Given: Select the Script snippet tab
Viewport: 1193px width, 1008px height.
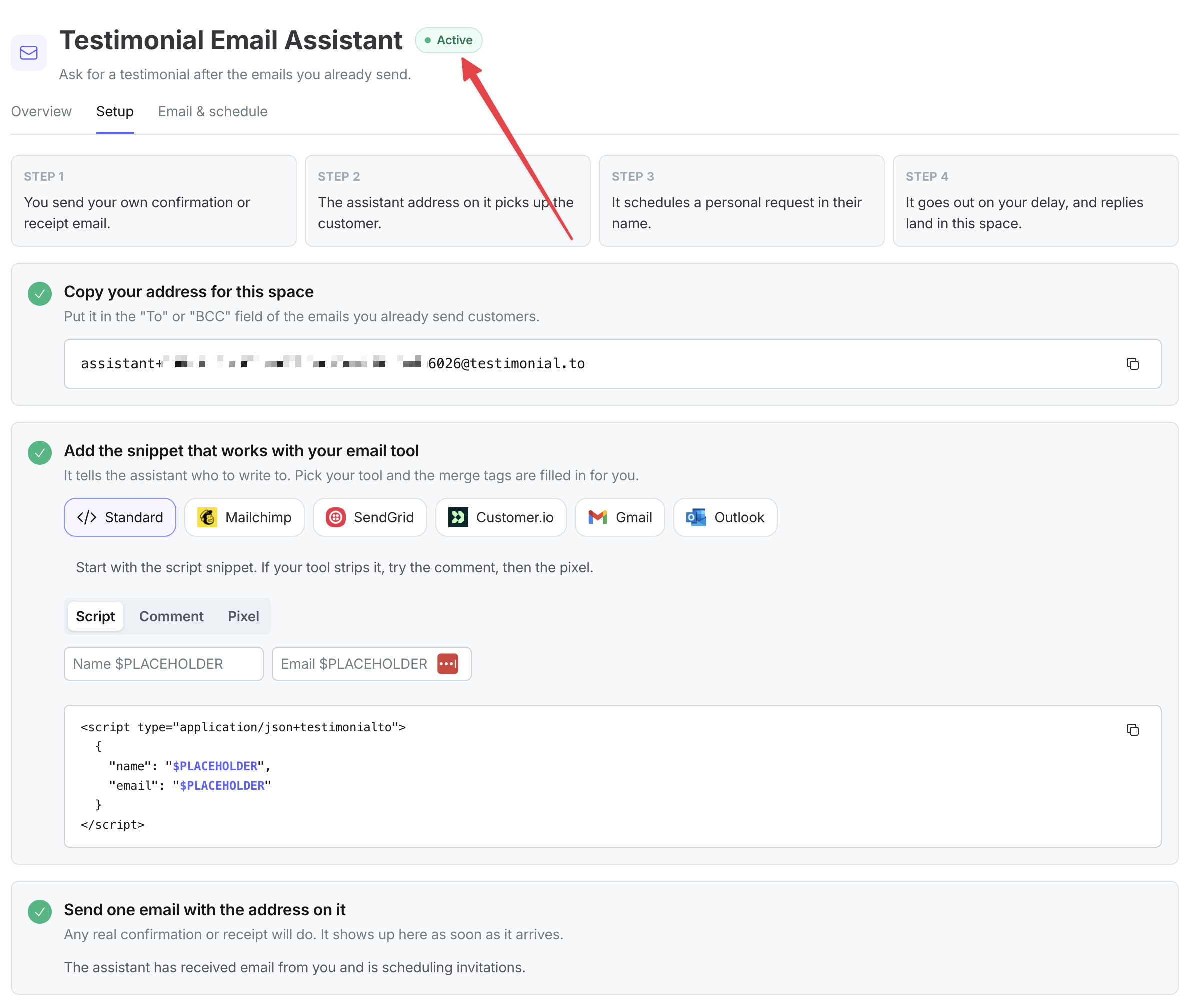Looking at the screenshot, I should tap(95, 616).
